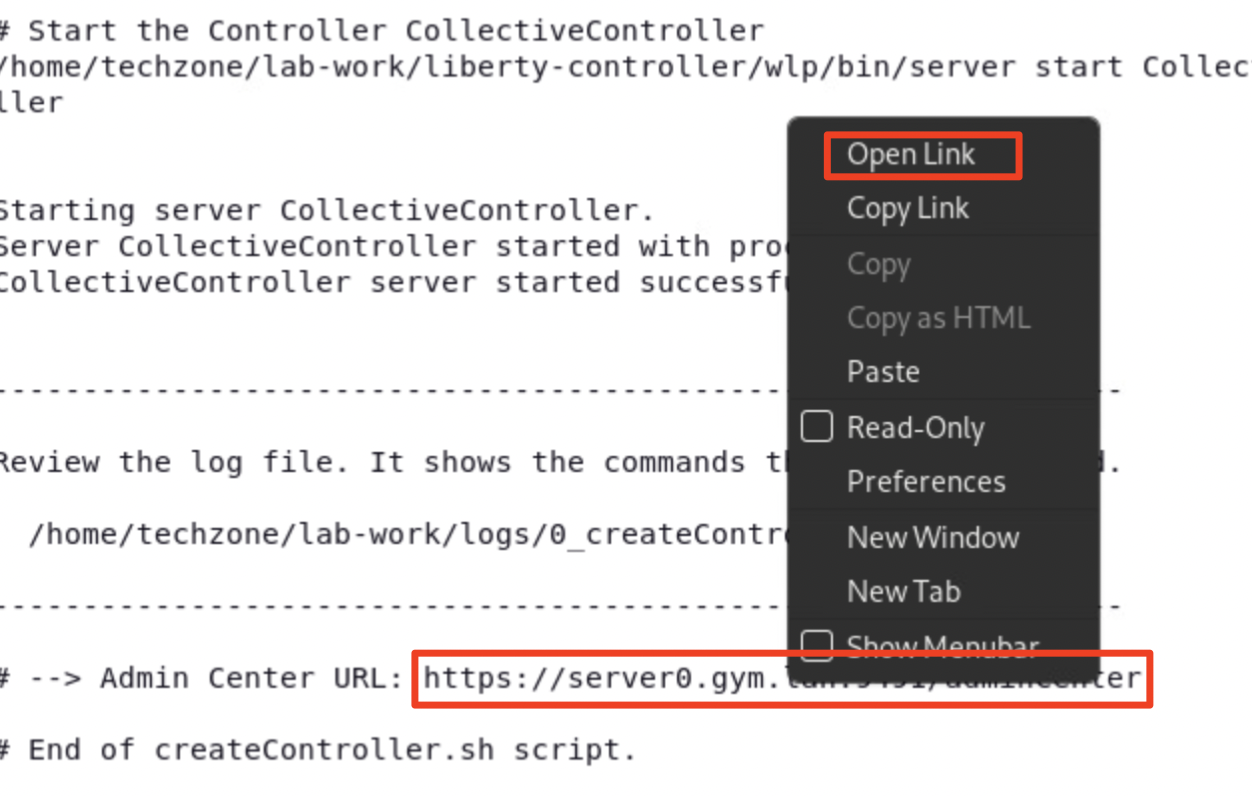The height and width of the screenshot is (796, 1252).
Task: Open a New Tab from the menu
Action: pos(903,591)
